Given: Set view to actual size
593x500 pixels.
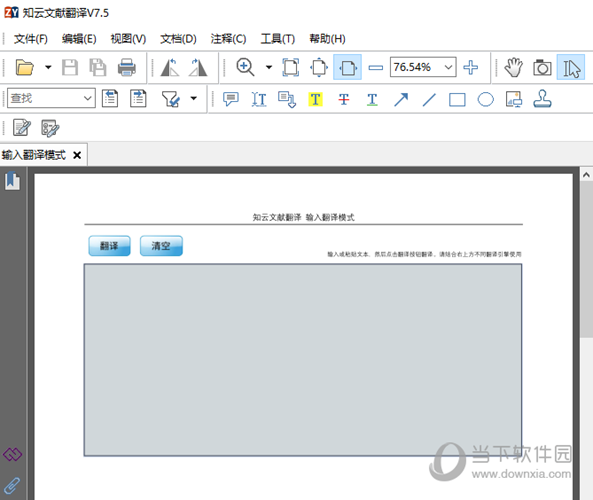Looking at the screenshot, I should 290,67.
